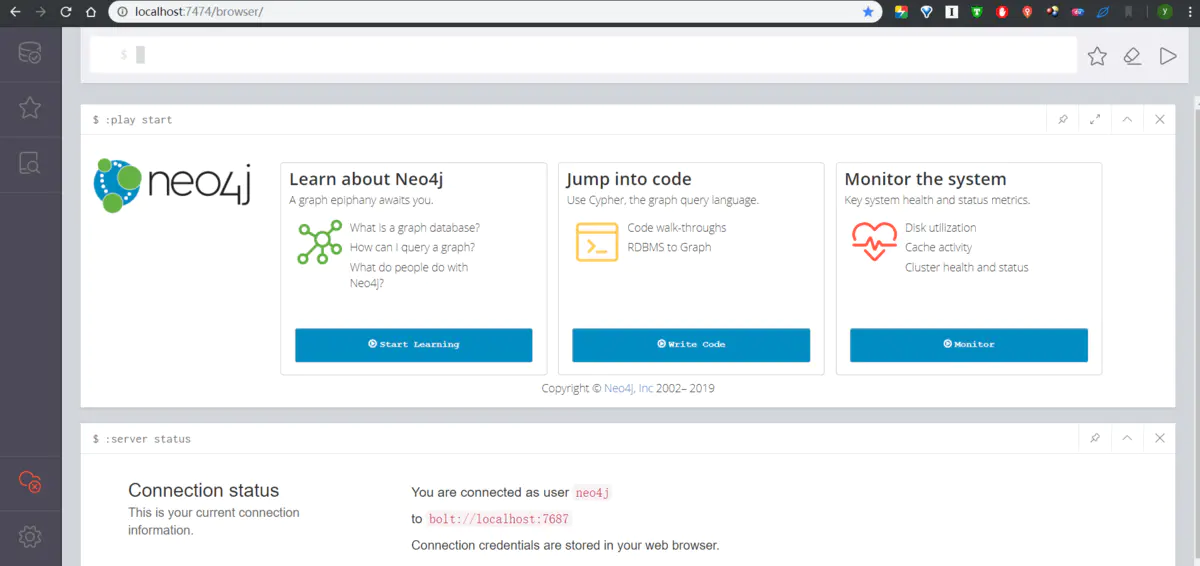Click the ':server status' command text
Screen dimensions: 1200x566
147,439
